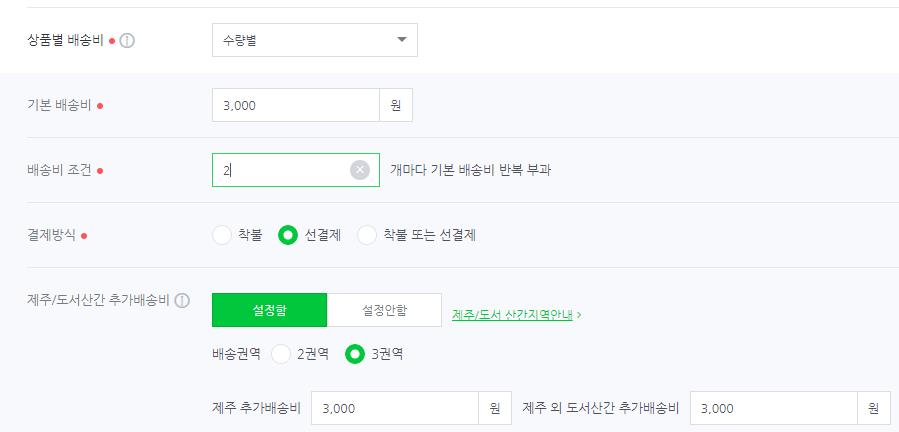Click the chevron arrow after 제주/도서 산간지역안내
Screen dimensions: 899x432
pos(580,316)
